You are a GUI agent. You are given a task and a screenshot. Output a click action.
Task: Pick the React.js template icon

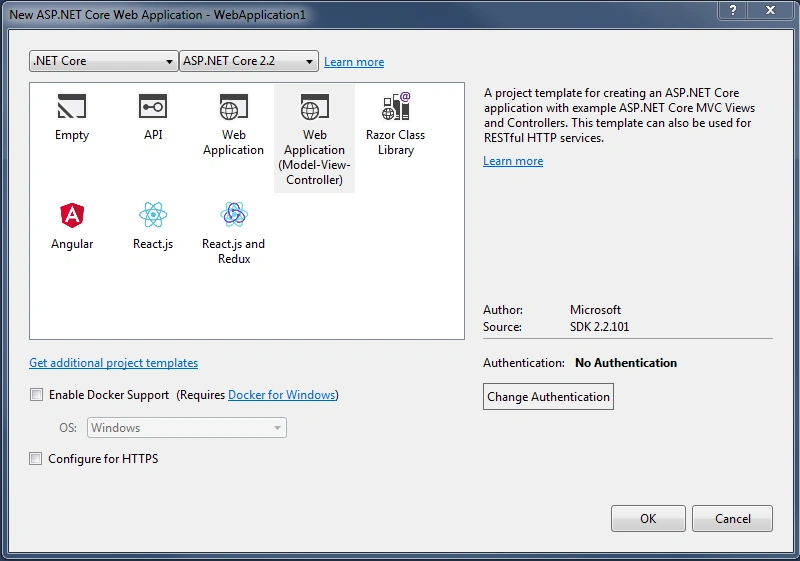(153, 215)
